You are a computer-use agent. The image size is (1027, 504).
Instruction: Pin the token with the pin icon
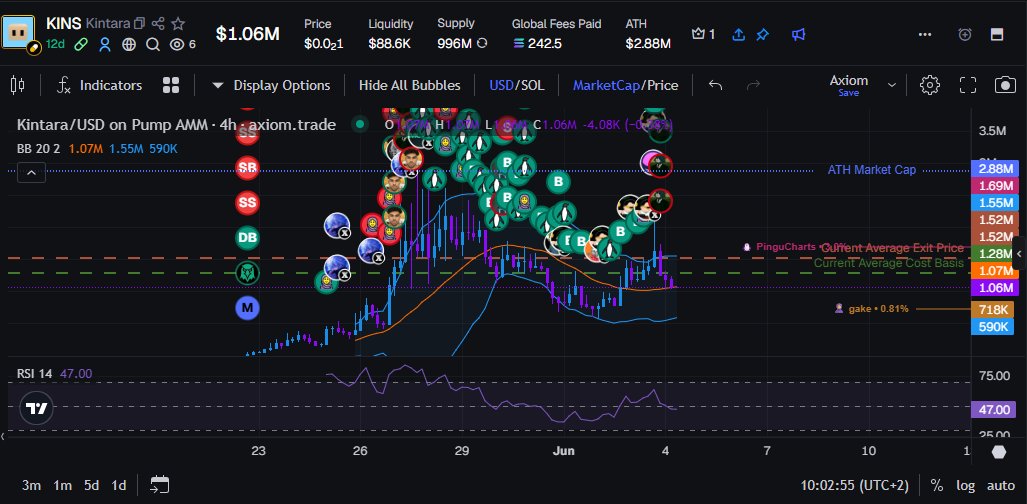click(762, 35)
